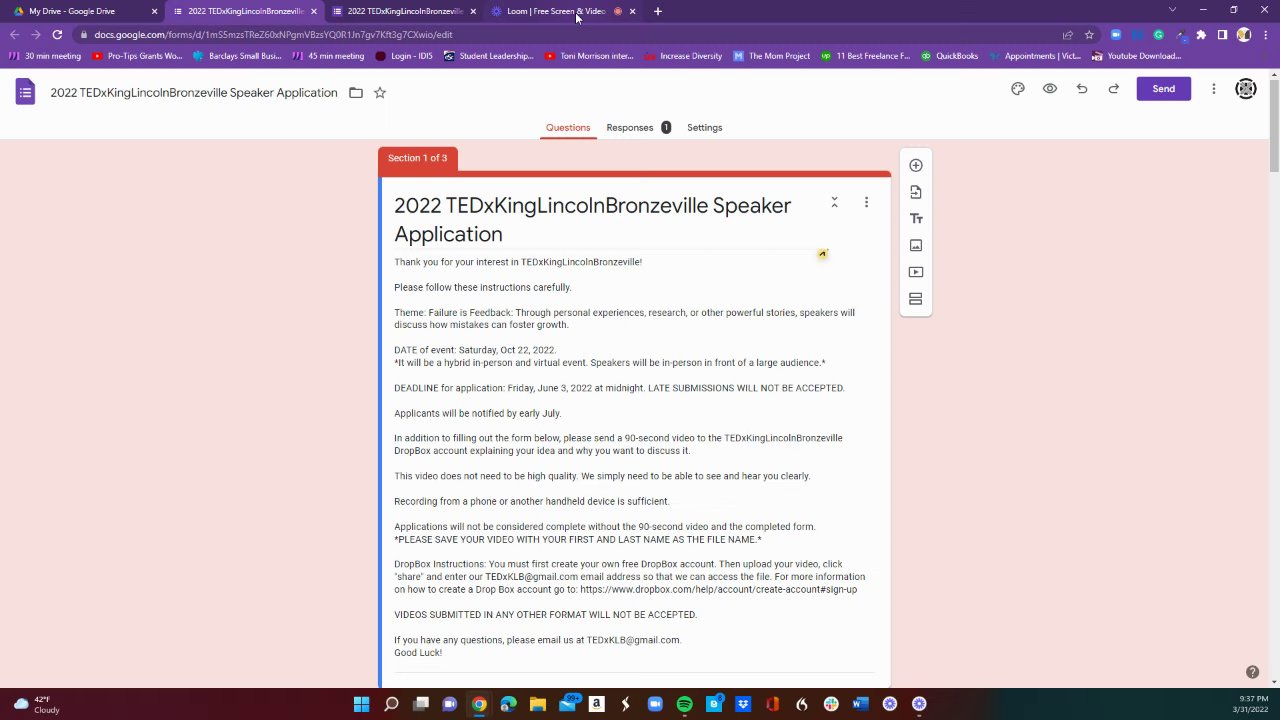Click the share page icon in address bar

pyautogui.click(x=1068, y=35)
